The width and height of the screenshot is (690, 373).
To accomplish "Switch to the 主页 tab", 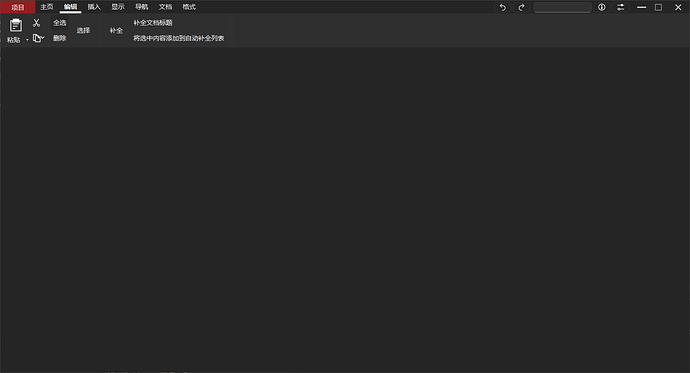I will (x=47, y=7).
